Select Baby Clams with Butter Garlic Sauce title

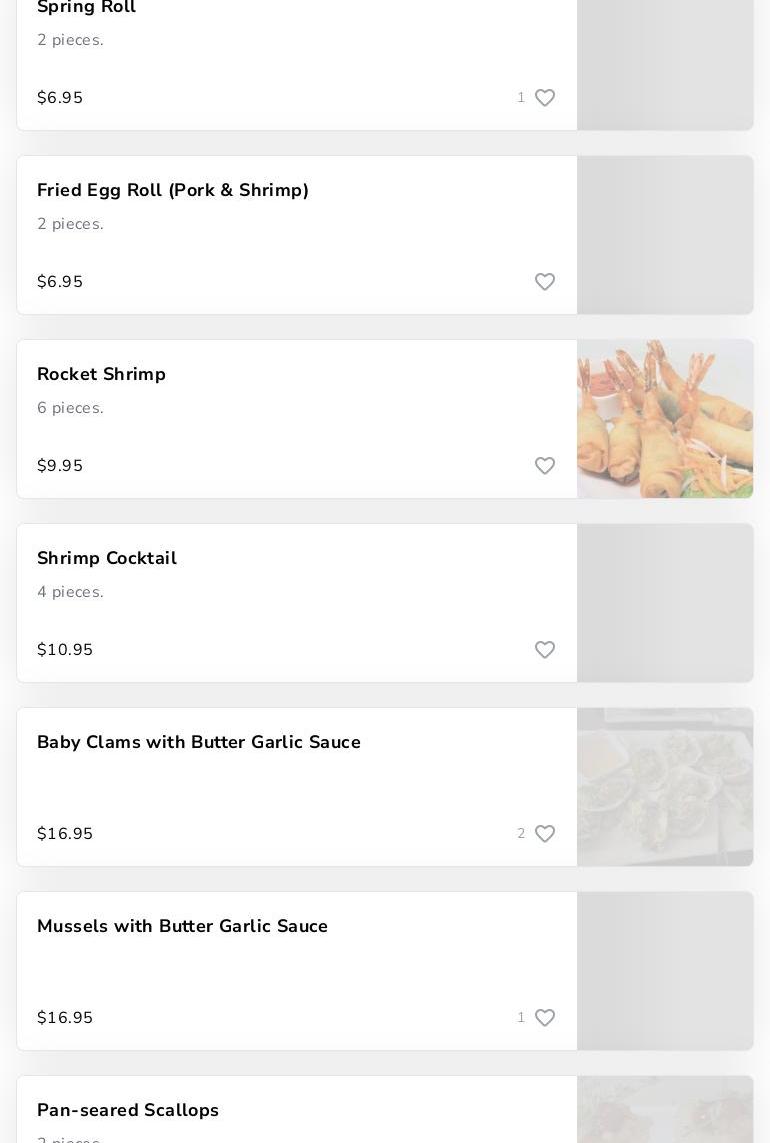(x=199, y=742)
